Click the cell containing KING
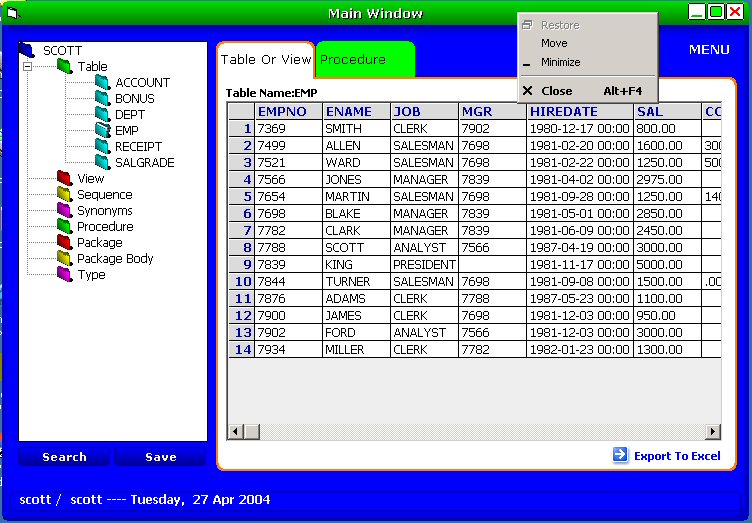The width and height of the screenshot is (752, 523). pos(357,264)
